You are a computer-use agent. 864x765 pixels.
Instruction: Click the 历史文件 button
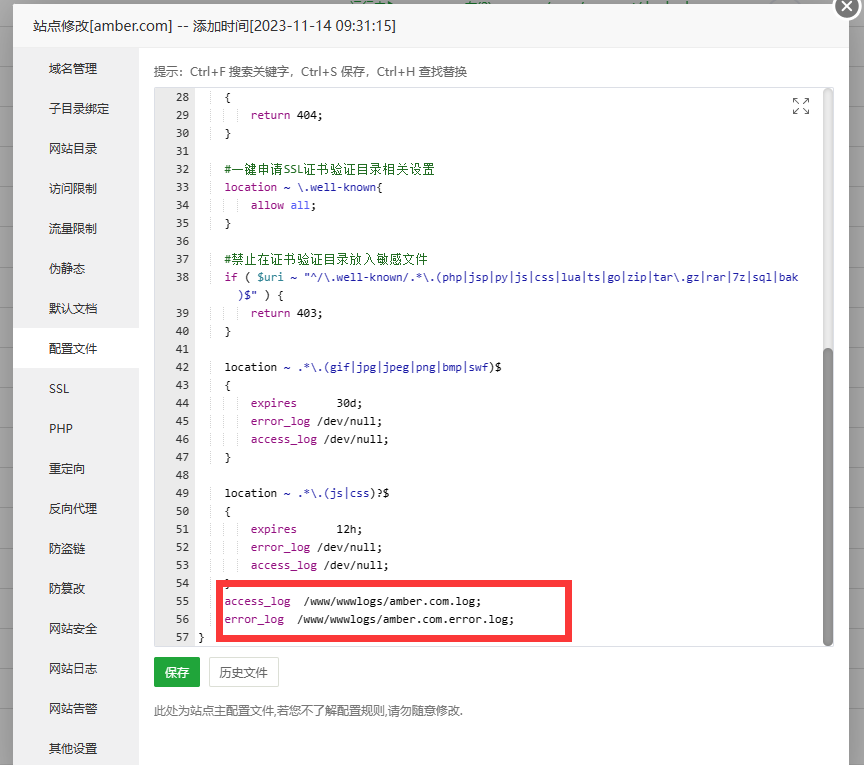pyautogui.click(x=244, y=672)
